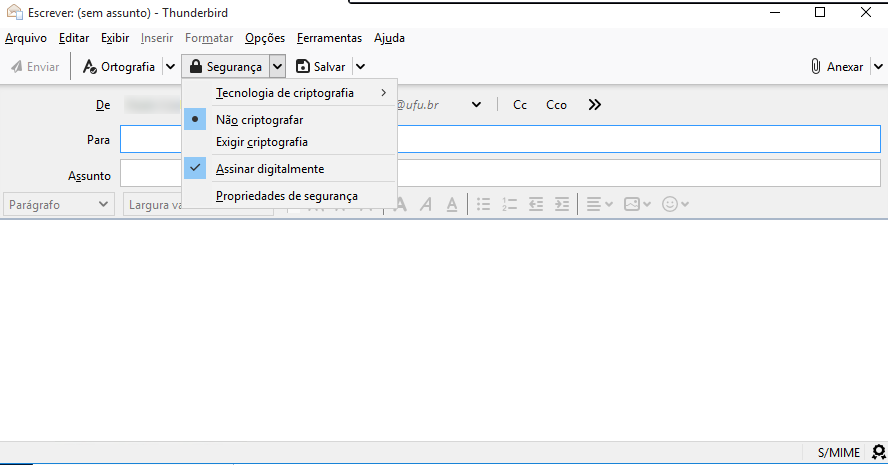888x465 pixels.
Task: Insert a numbered list
Action: (510, 204)
